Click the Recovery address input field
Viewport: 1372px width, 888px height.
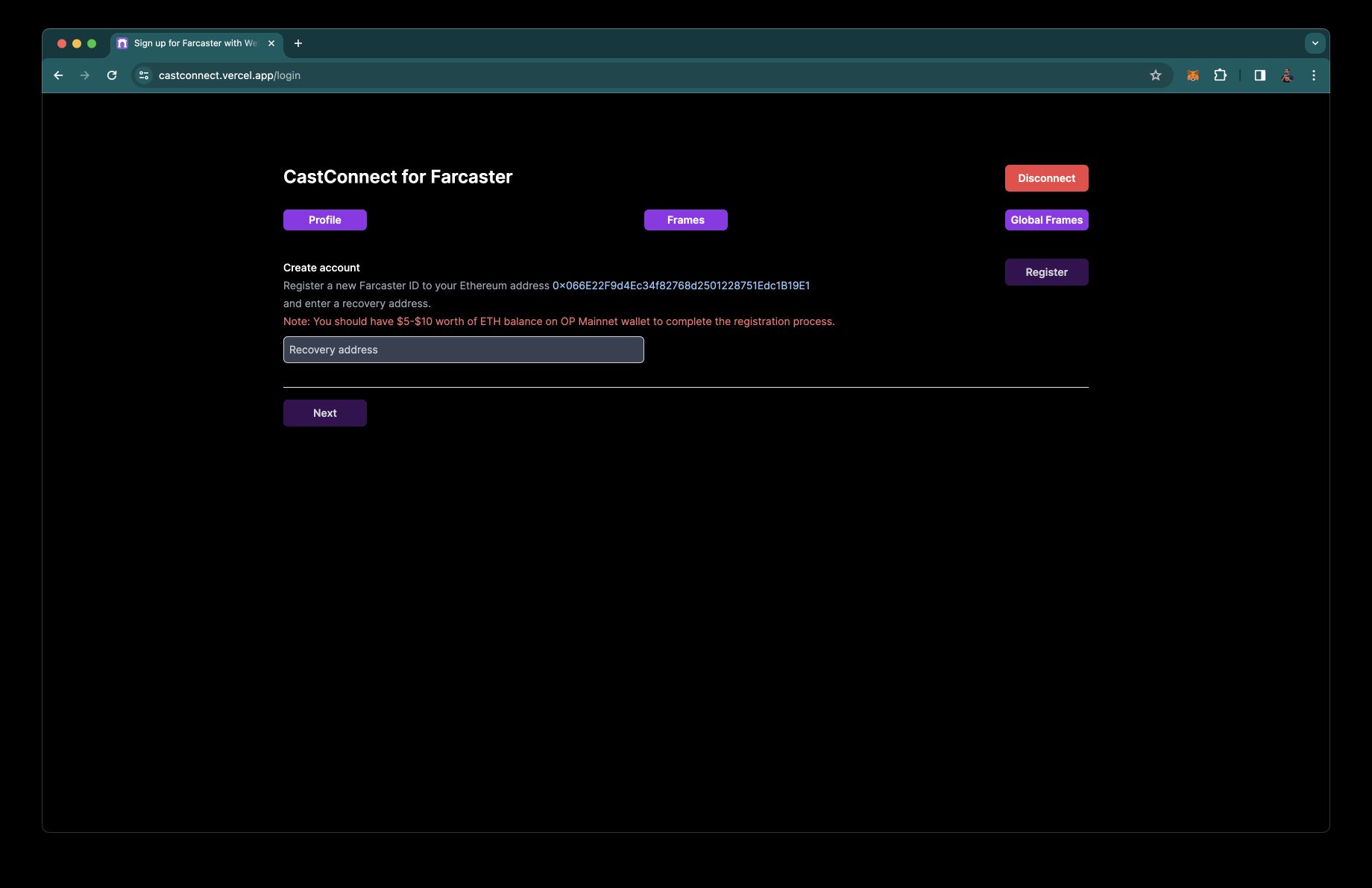click(464, 350)
